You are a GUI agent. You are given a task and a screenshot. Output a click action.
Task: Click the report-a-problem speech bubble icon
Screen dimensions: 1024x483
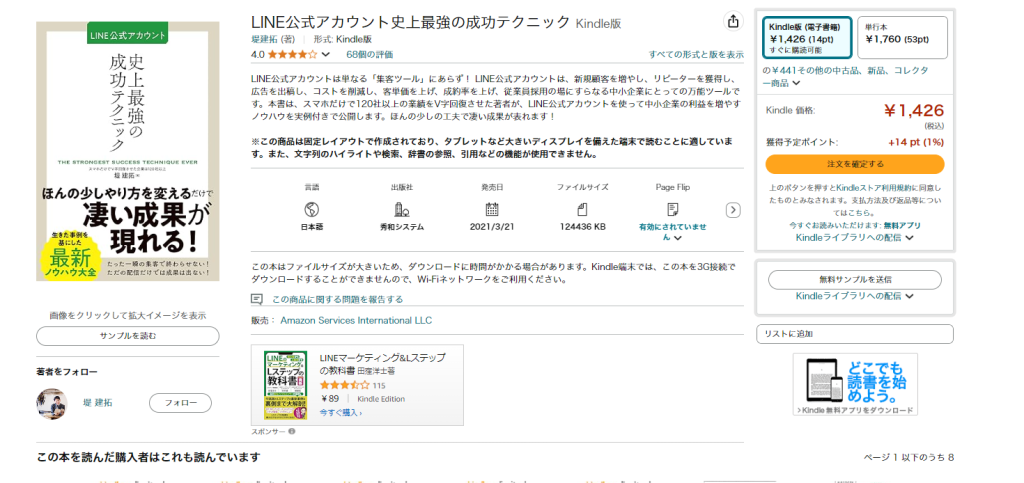pyautogui.click(x=258, y=299)
